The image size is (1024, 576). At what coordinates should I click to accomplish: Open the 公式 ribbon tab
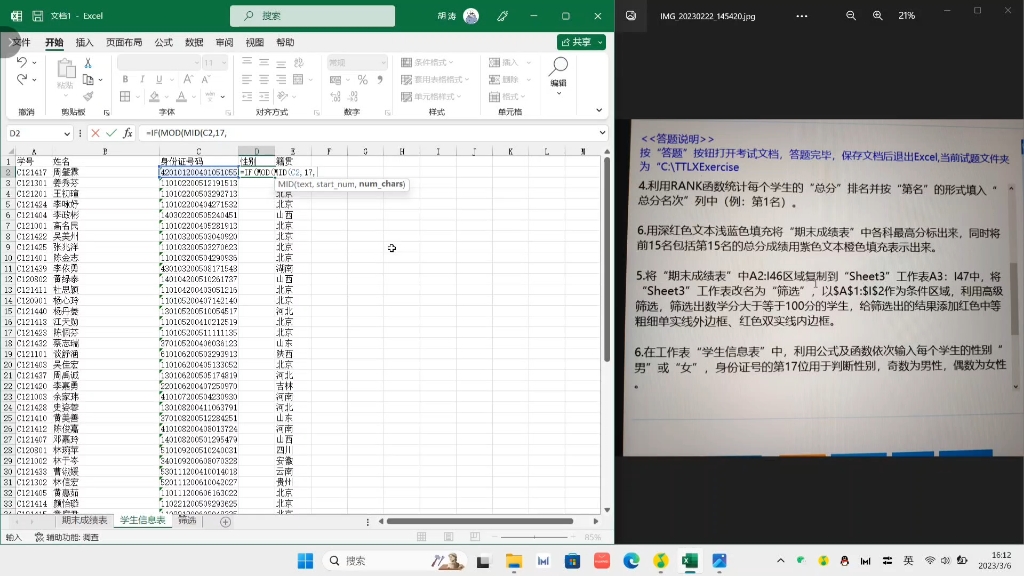(x=163, y=42)
